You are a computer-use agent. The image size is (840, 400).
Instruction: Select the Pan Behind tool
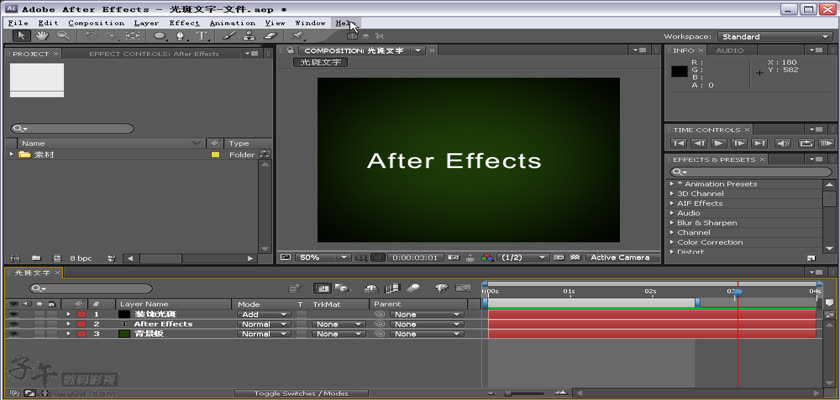coord(132,36)
